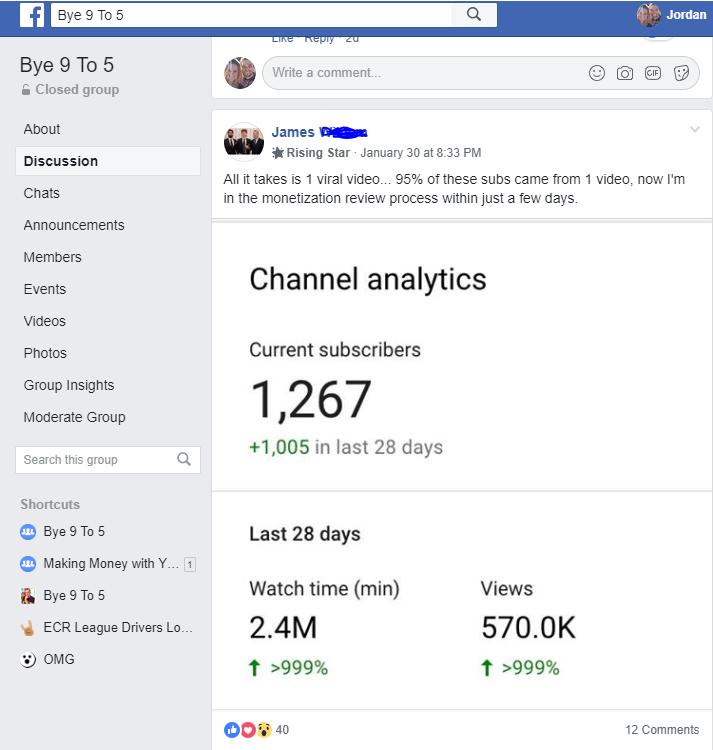Open James's profile photo on the post
Viewport: 713px width, 750px height.
244,142
